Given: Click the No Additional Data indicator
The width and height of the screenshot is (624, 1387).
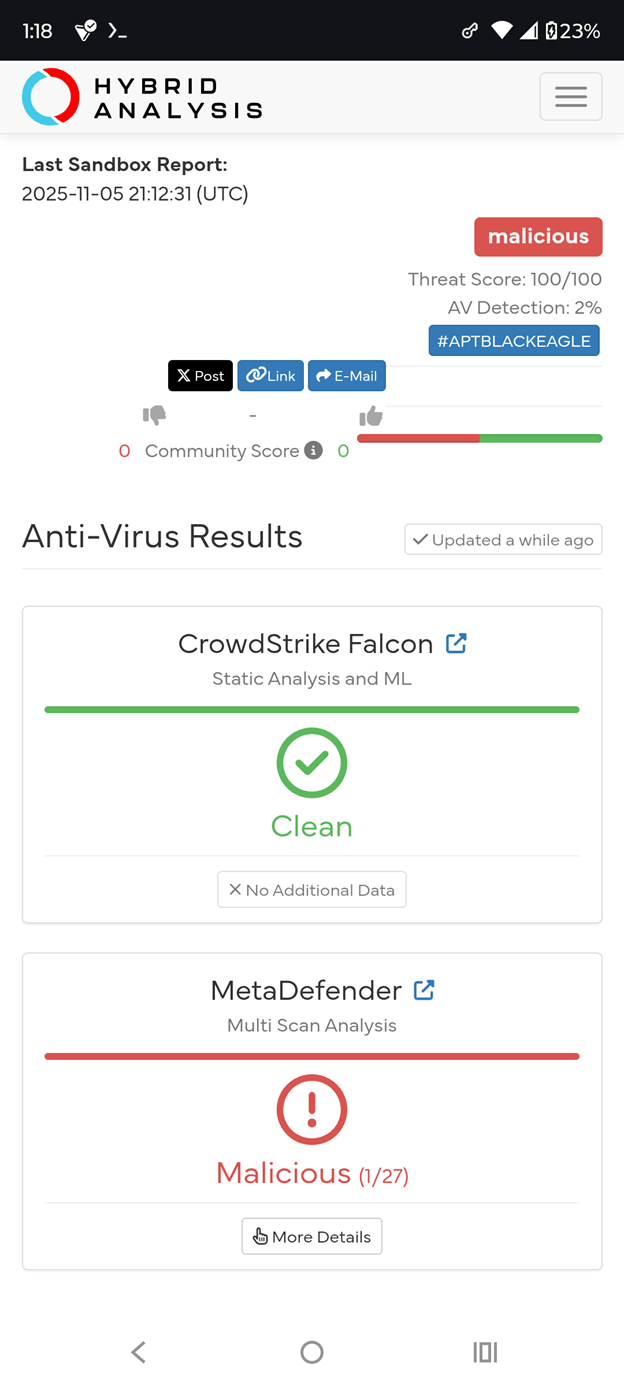Looking at the screenshot, I should tap(311, 889).
